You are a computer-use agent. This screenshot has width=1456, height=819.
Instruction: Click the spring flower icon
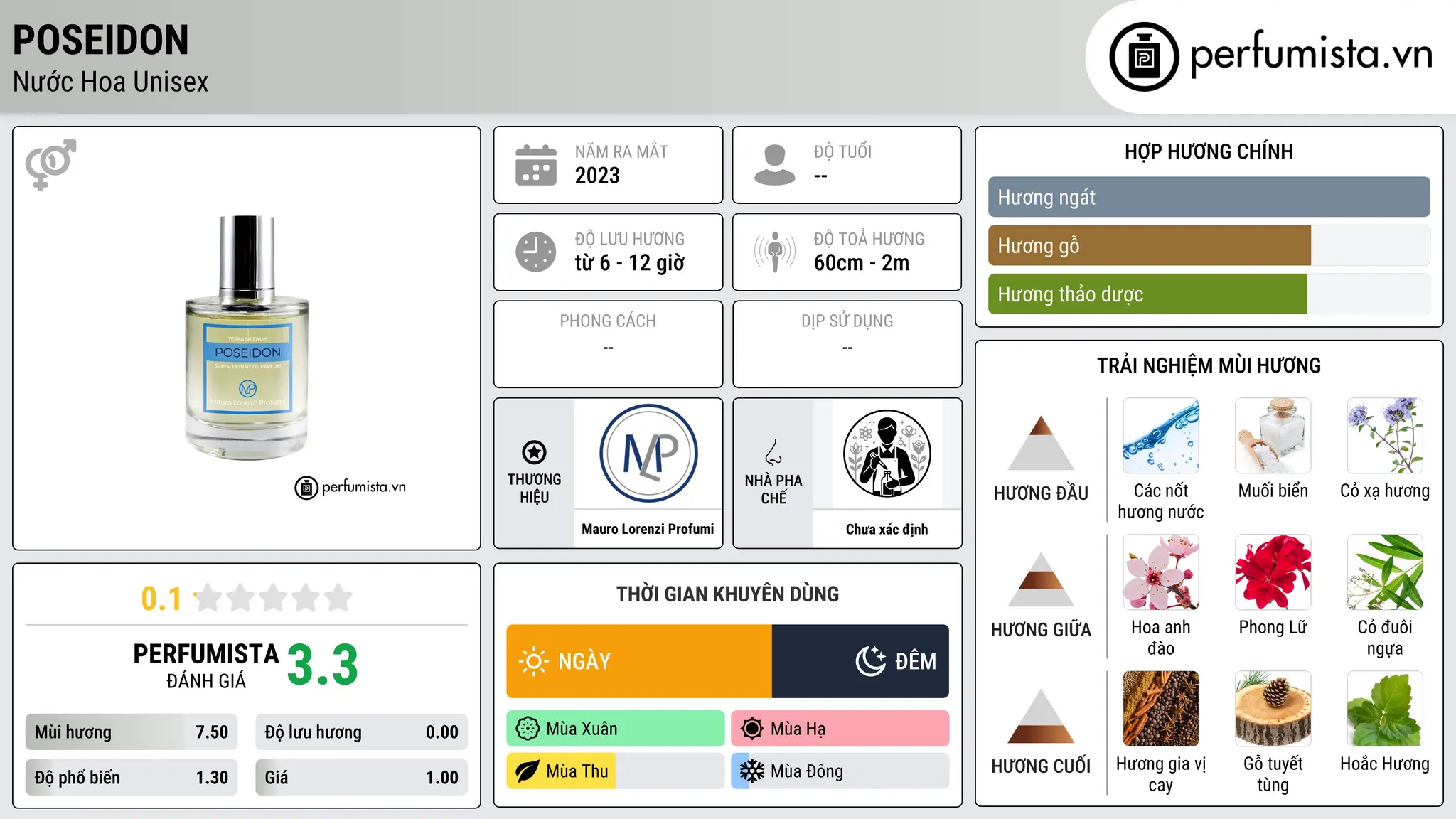coord(528,729)
